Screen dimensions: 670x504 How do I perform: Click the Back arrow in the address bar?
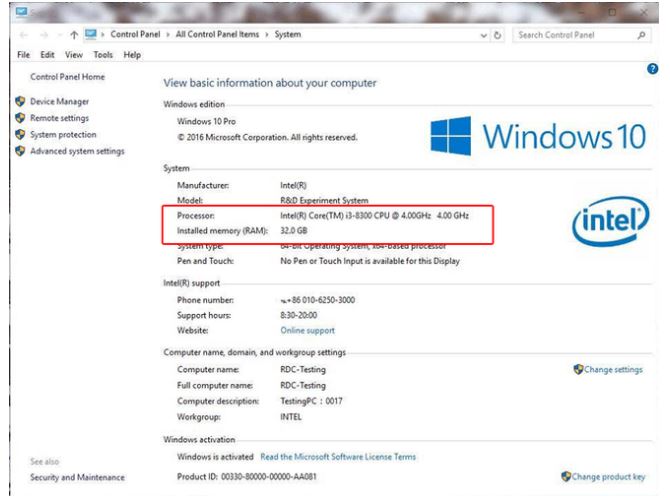click(24, 35)
